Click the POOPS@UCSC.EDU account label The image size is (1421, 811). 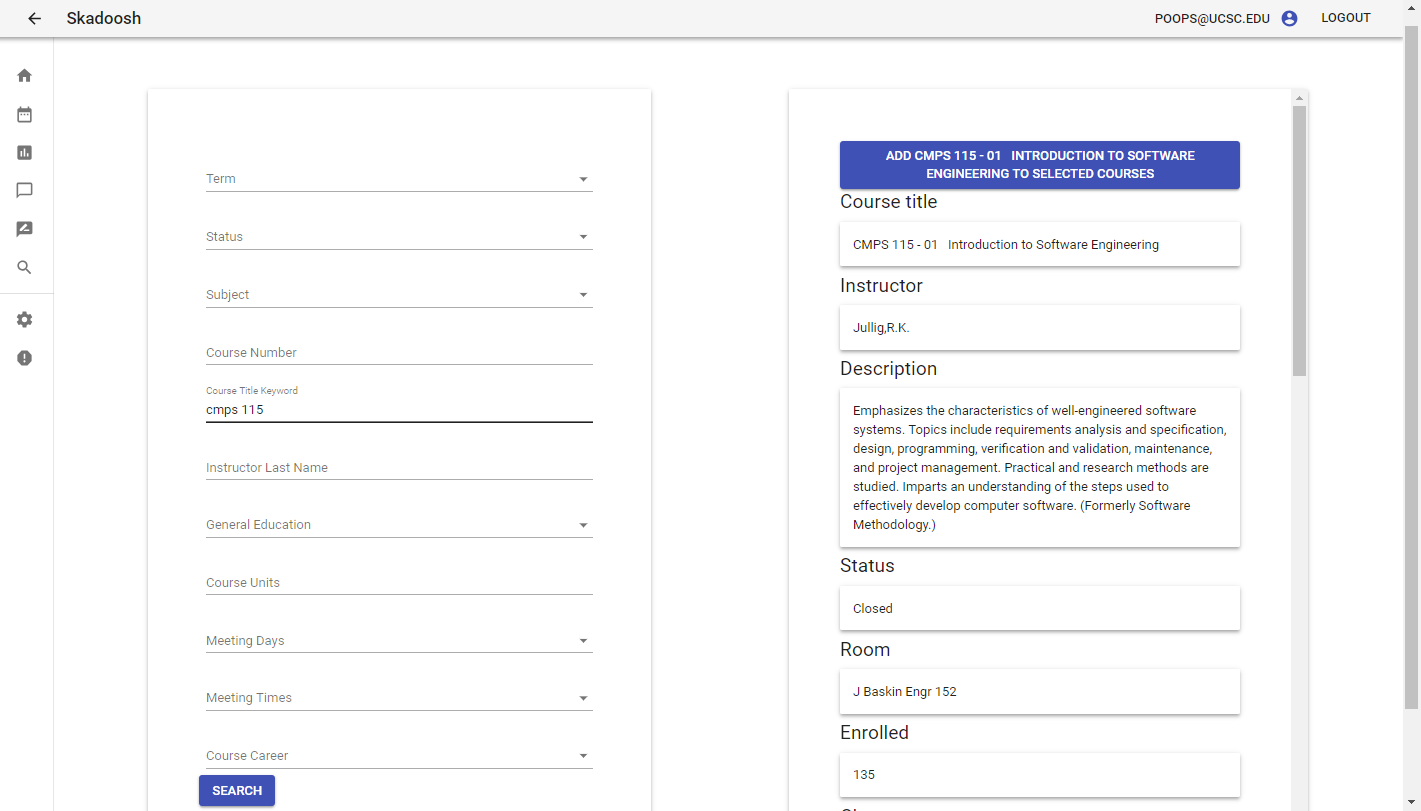coord(1212,18)
